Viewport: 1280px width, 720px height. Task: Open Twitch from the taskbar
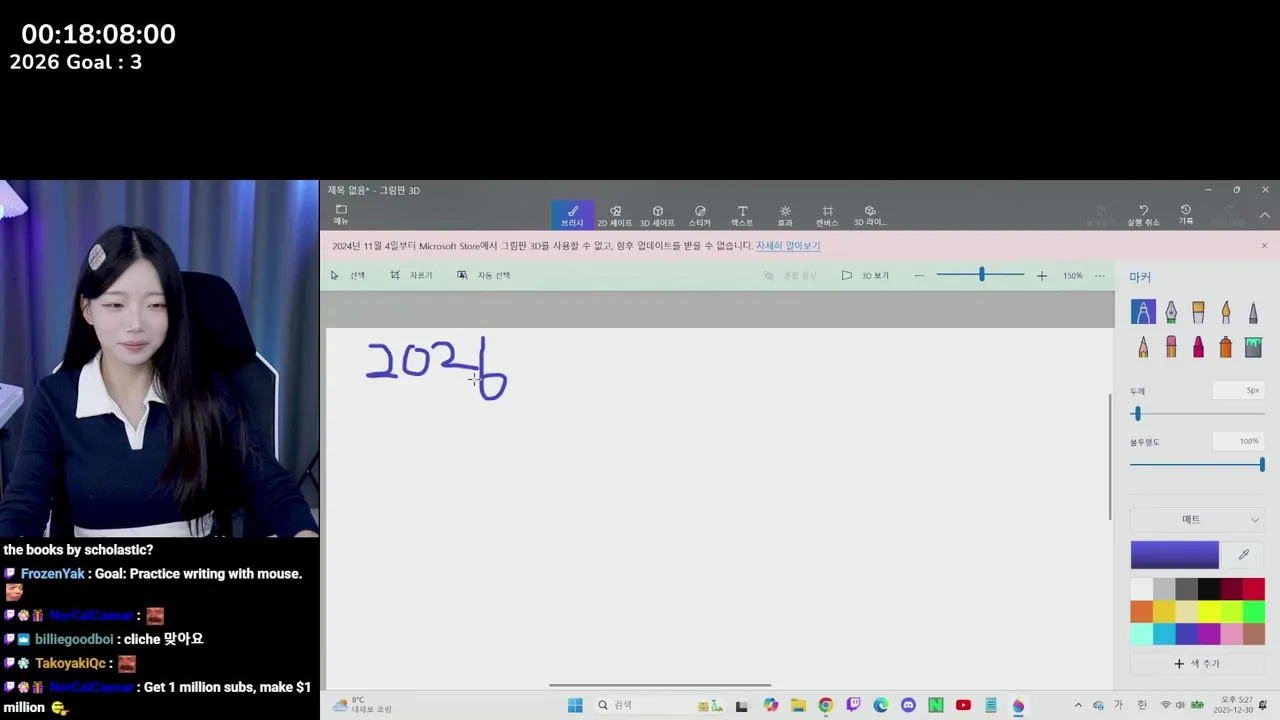(x=853, y=705)
